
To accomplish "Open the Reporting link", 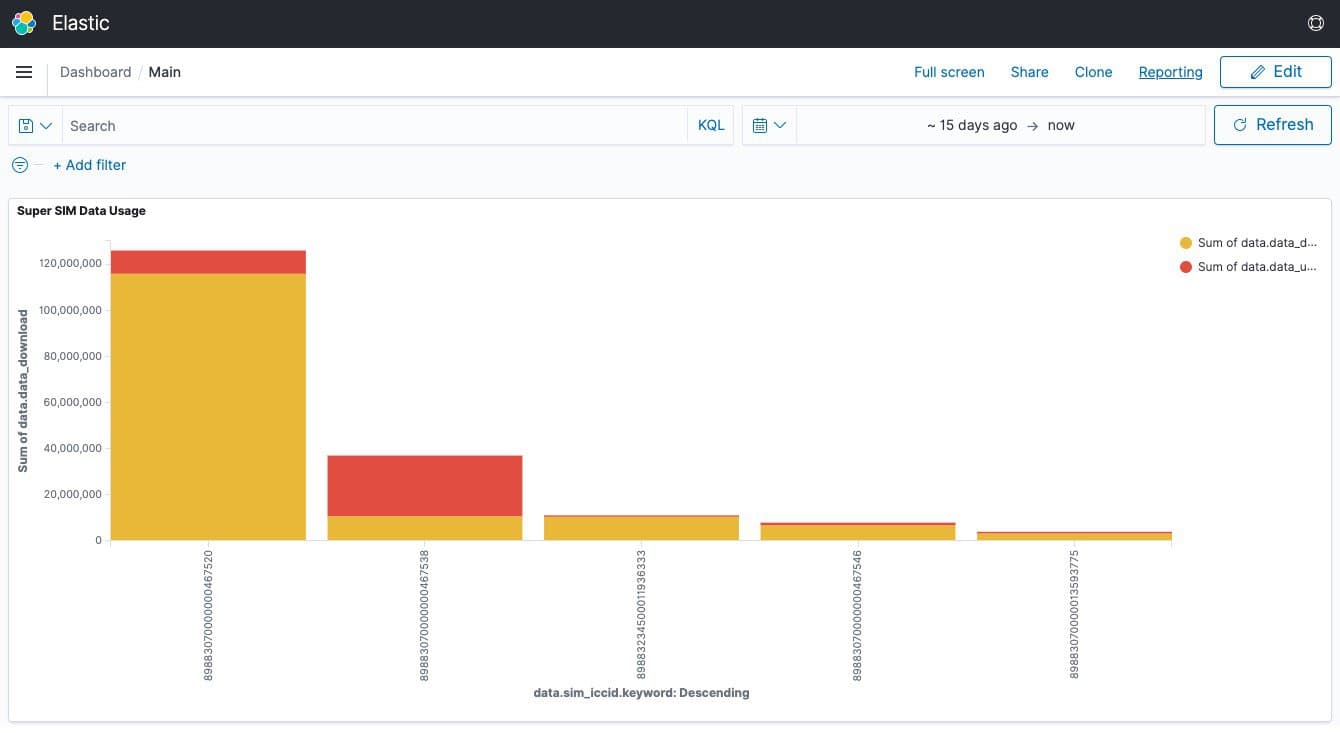I will click(1170, 72).
